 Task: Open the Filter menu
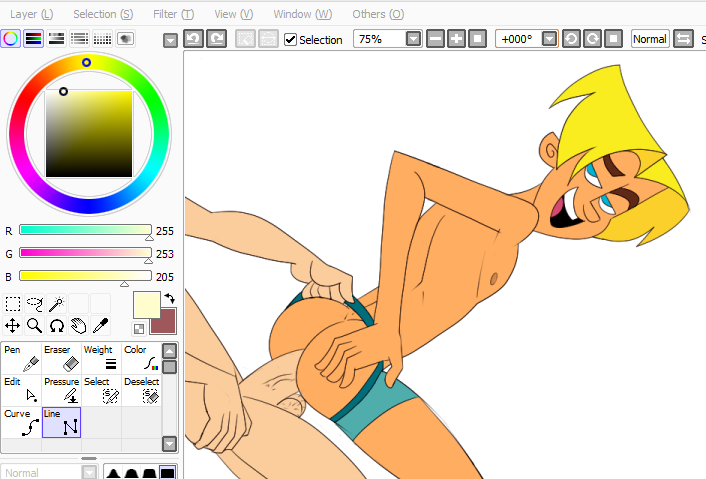click(173, 14)
